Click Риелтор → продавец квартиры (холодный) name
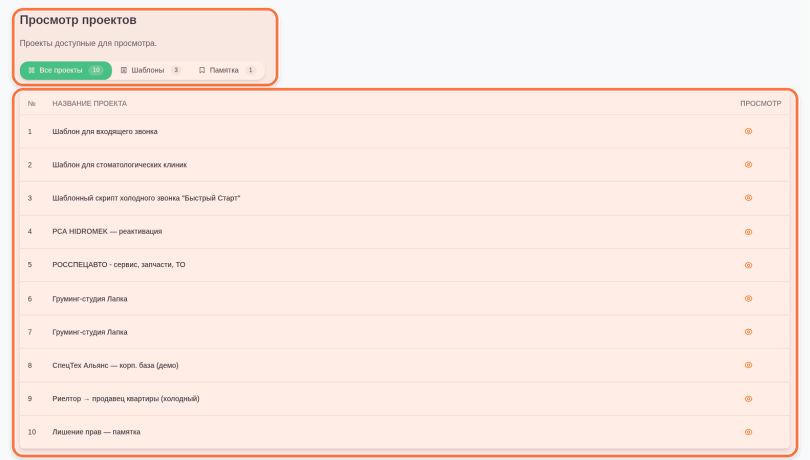Screen dimensions: 810x460 click(126, 398)
